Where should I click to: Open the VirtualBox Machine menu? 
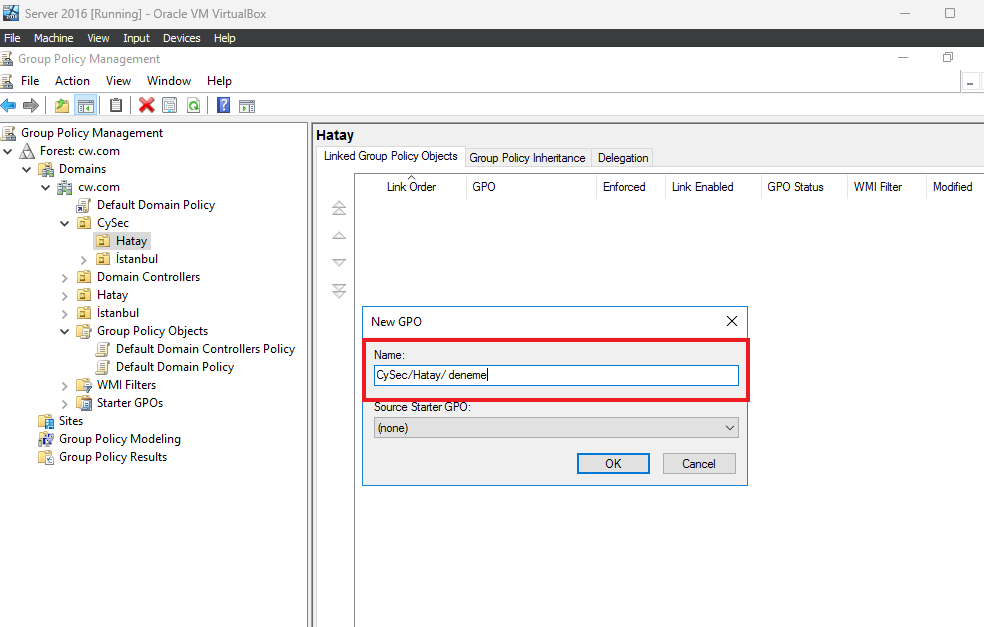[x=53, y=38]
